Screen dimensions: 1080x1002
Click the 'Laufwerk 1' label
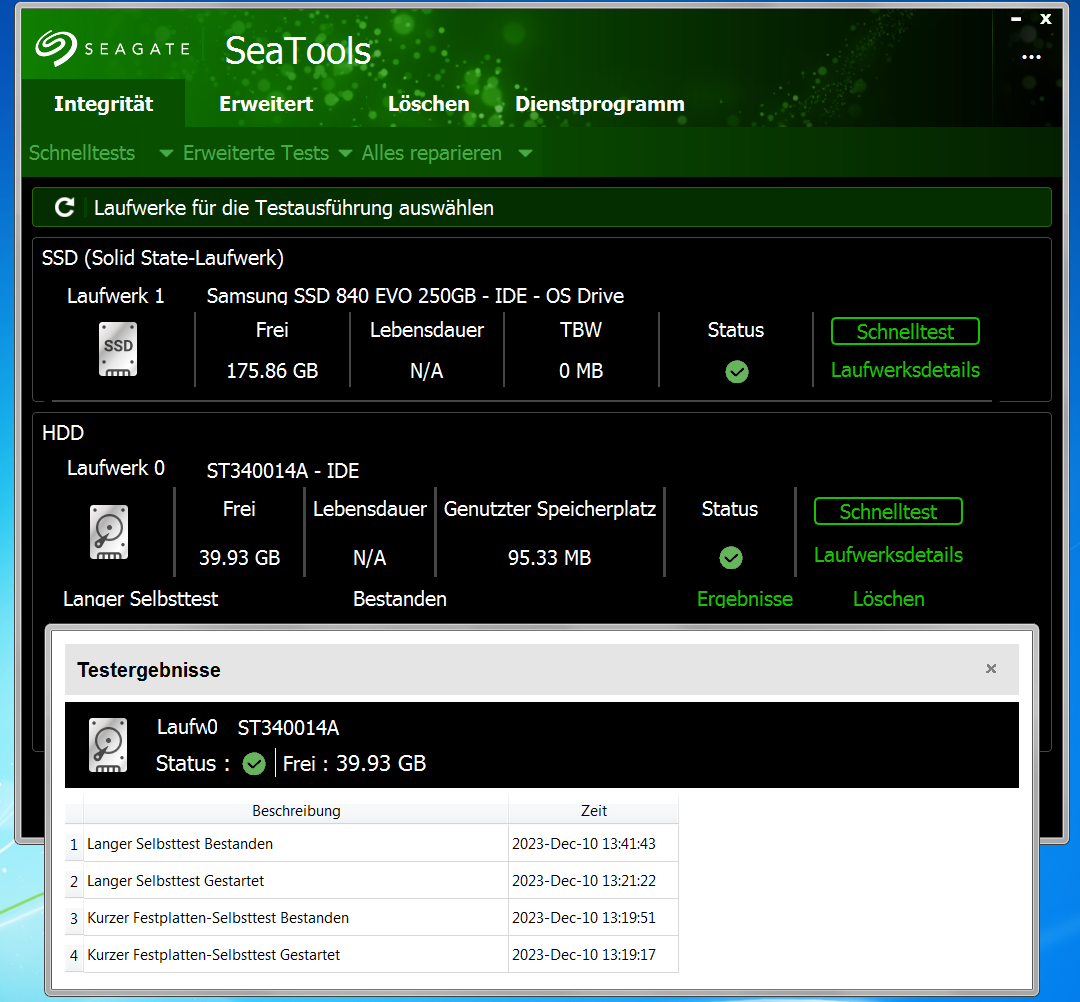(116, 295)
